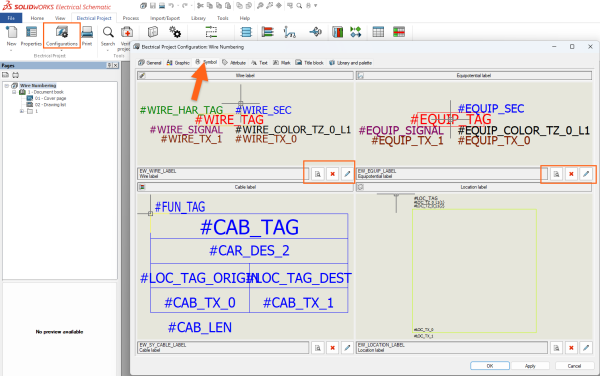Click the Configurations ribbon icon
This screenshot has height=376, width=600.
62,33
